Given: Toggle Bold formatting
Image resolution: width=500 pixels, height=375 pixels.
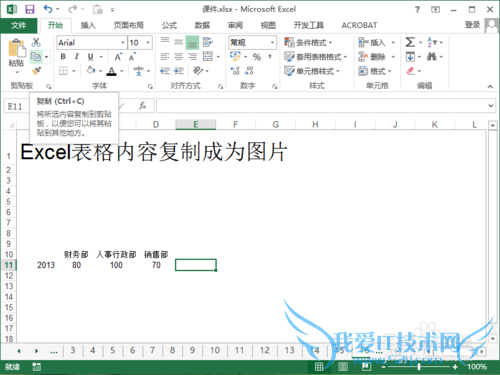Looking at the screenshot, I should (63, 57).
